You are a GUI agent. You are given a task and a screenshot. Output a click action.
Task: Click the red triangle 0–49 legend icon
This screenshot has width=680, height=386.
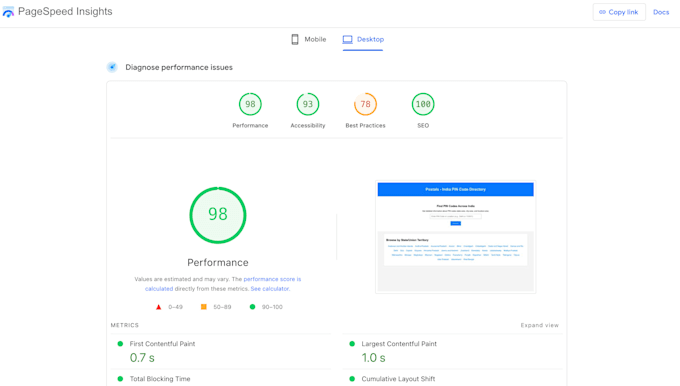tap(158, 307)
